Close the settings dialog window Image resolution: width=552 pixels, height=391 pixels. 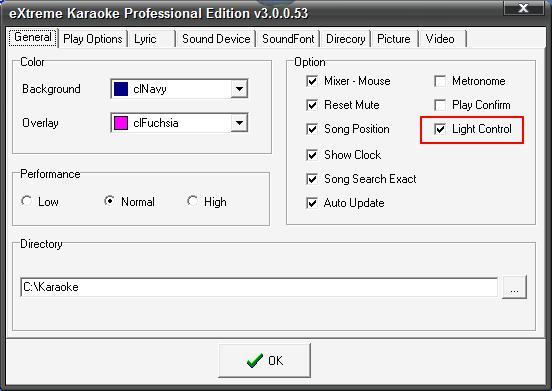[x=523, y=8]
